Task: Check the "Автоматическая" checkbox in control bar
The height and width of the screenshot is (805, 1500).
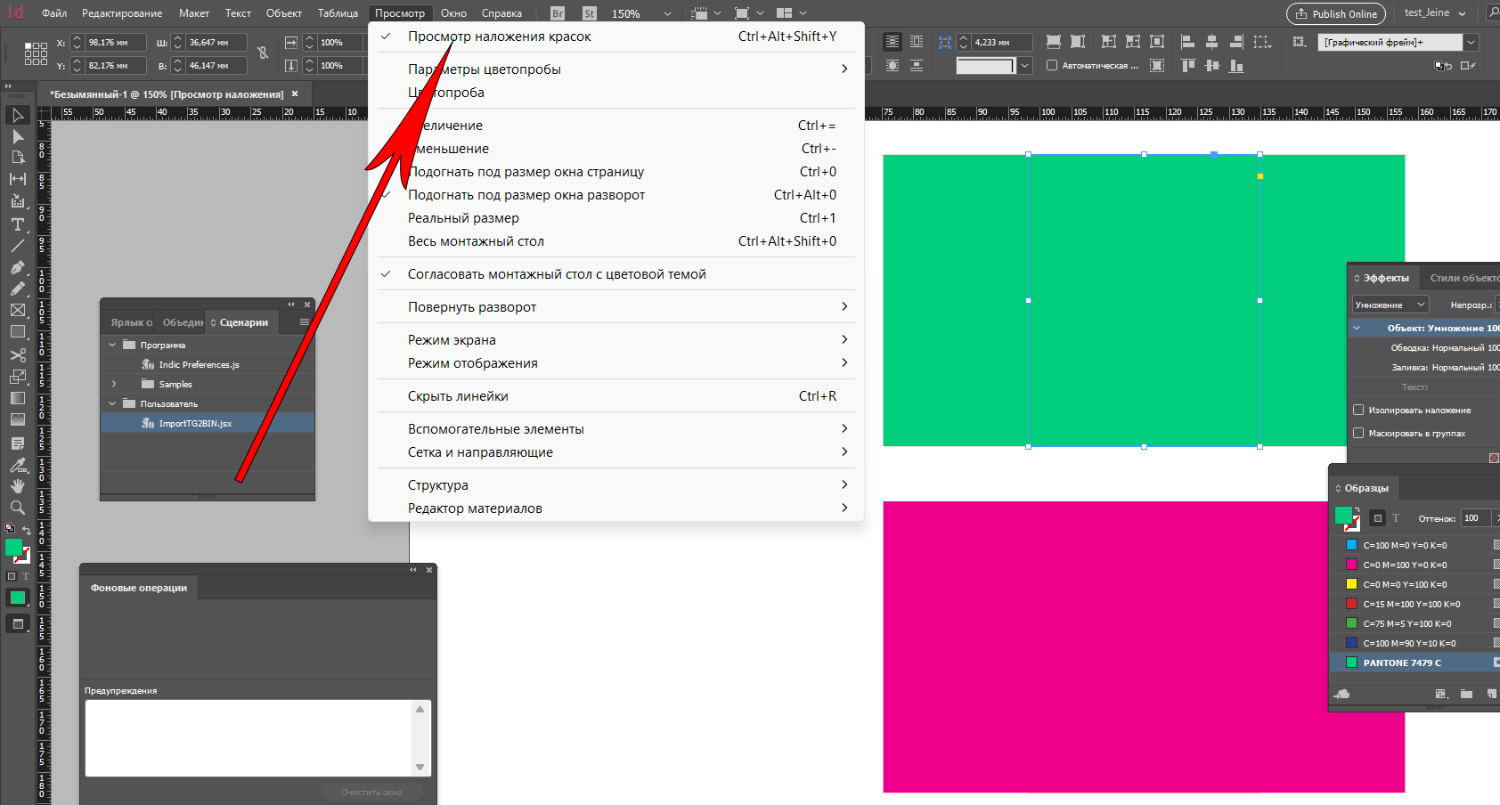Action: (1052, 66)
